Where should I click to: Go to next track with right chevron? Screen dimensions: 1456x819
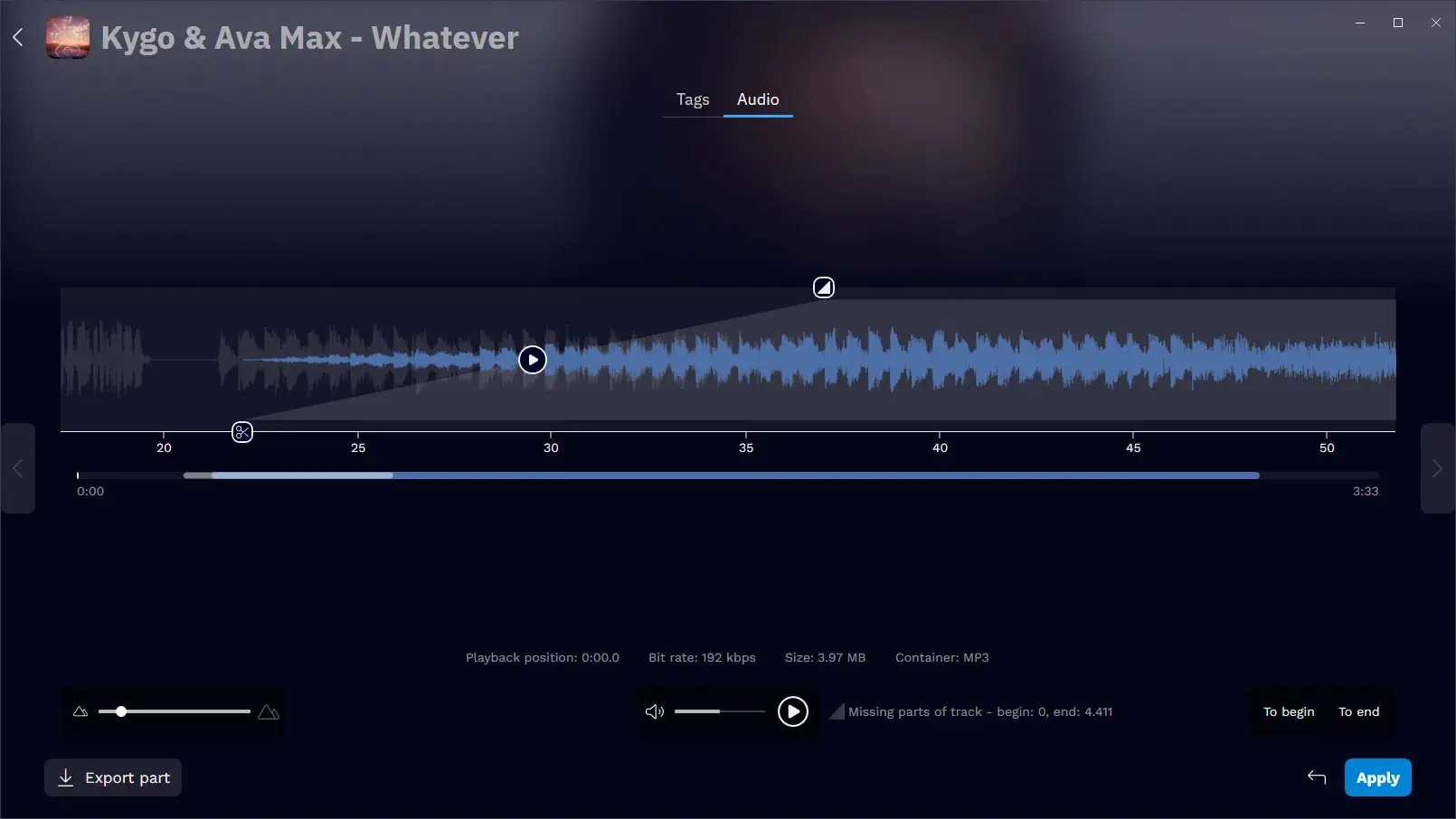click(1438, 468)
